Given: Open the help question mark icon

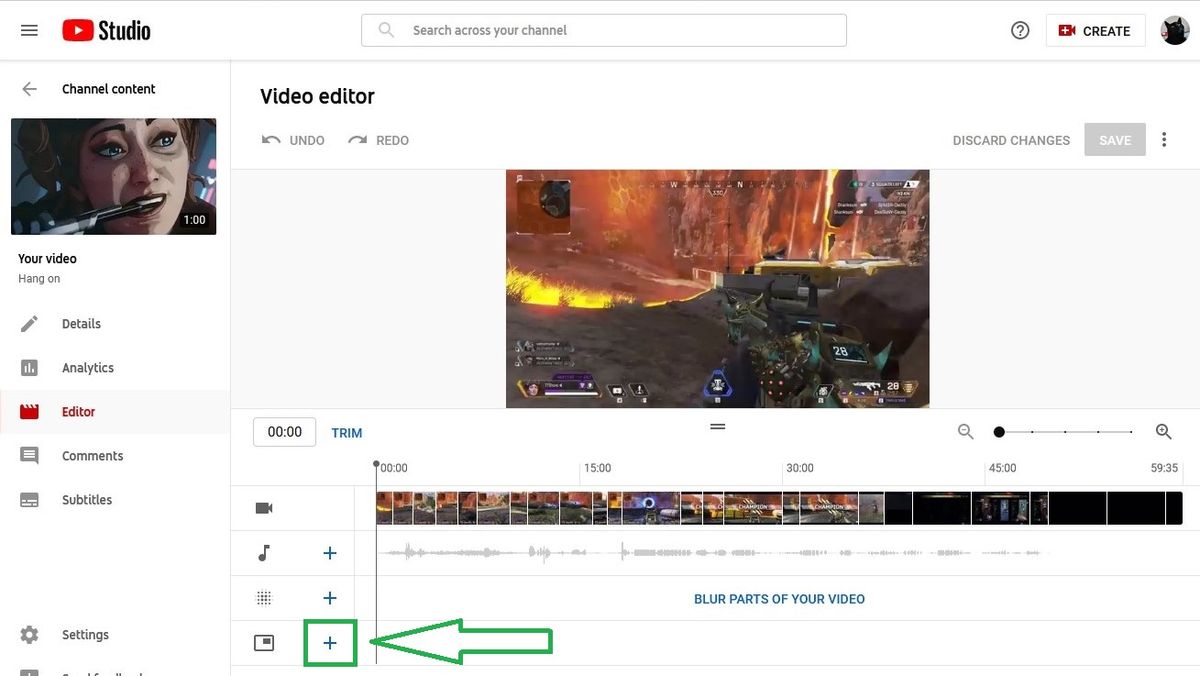Looking at the screenshot, I should click(1019, 30).
